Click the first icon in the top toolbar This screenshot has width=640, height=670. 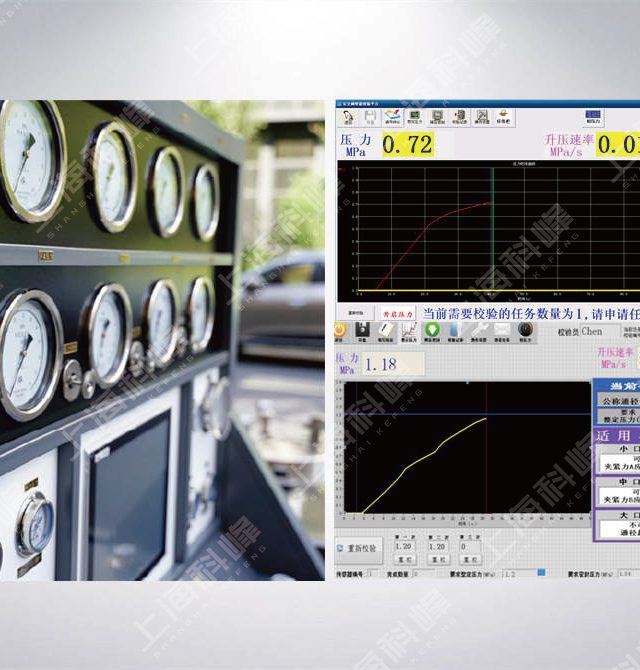(x=347, y=117)
